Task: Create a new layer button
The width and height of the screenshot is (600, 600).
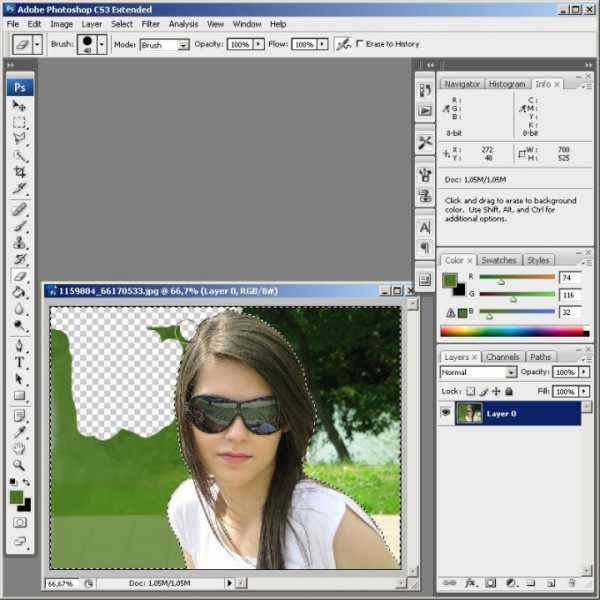Action: pyautogui.click(x=551, y=583)
